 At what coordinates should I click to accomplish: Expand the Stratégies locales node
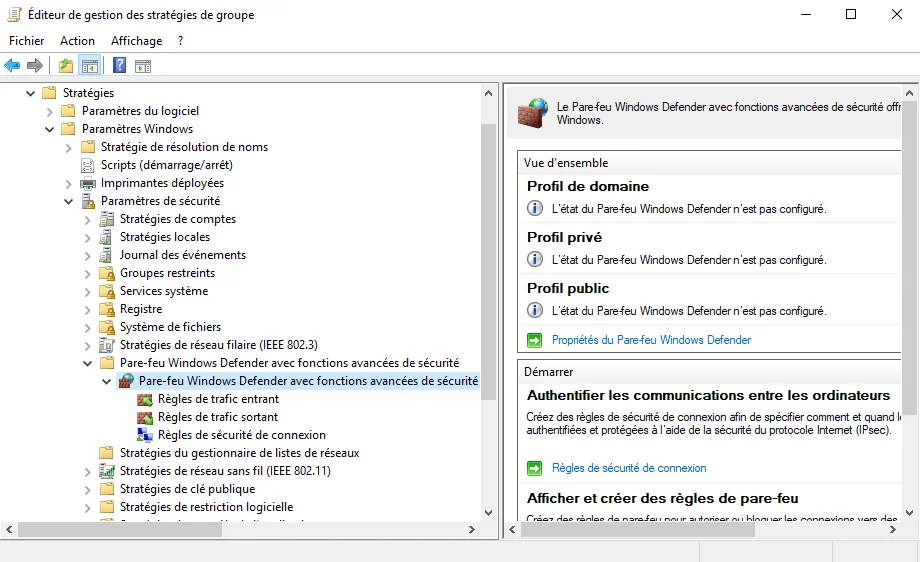87,238
